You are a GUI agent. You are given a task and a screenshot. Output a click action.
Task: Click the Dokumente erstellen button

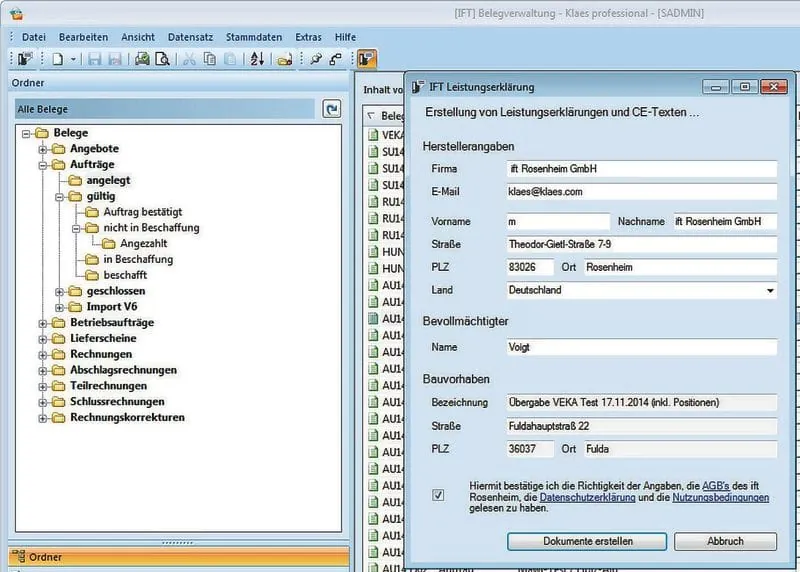click(587, 541)
